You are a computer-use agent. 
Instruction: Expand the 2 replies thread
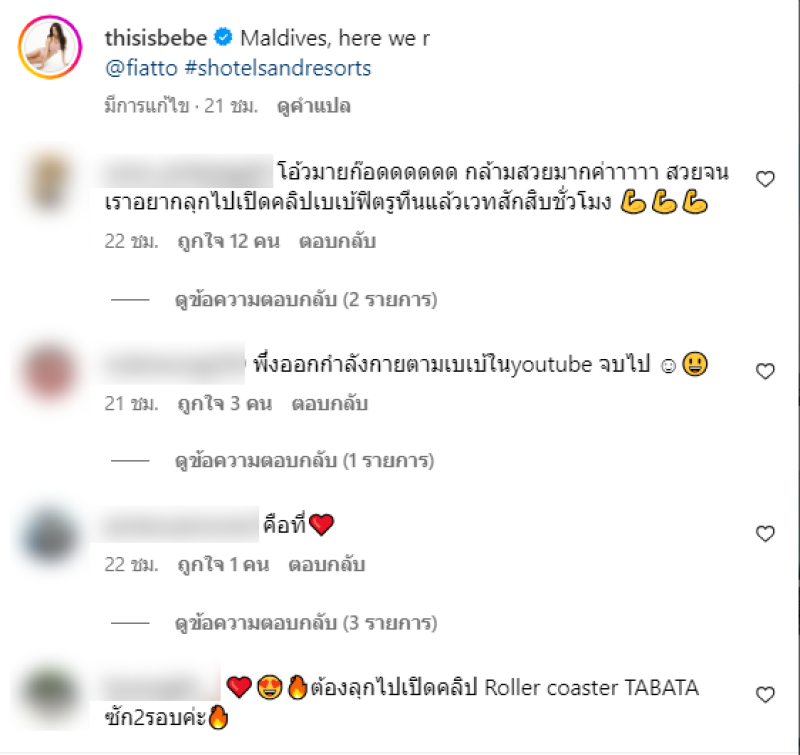(306, 299)
